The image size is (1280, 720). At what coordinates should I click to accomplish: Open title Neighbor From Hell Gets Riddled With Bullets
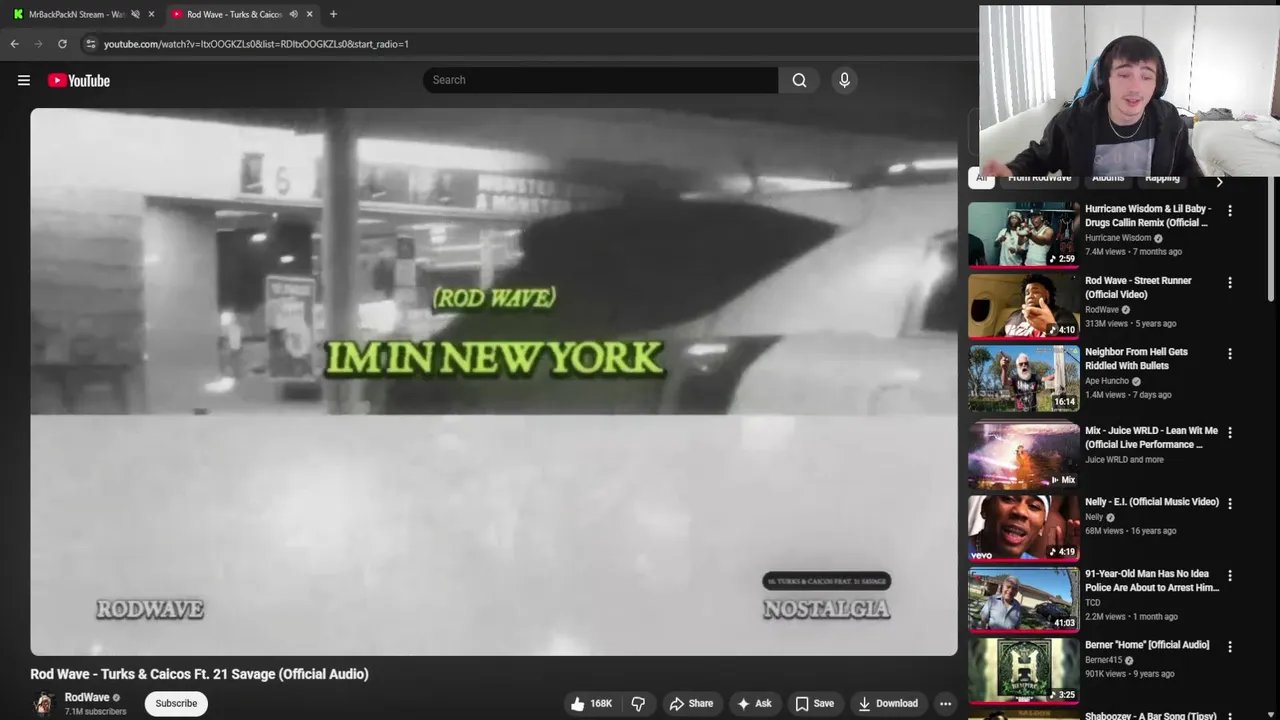pyautogui.click(x=1136, y=359)
